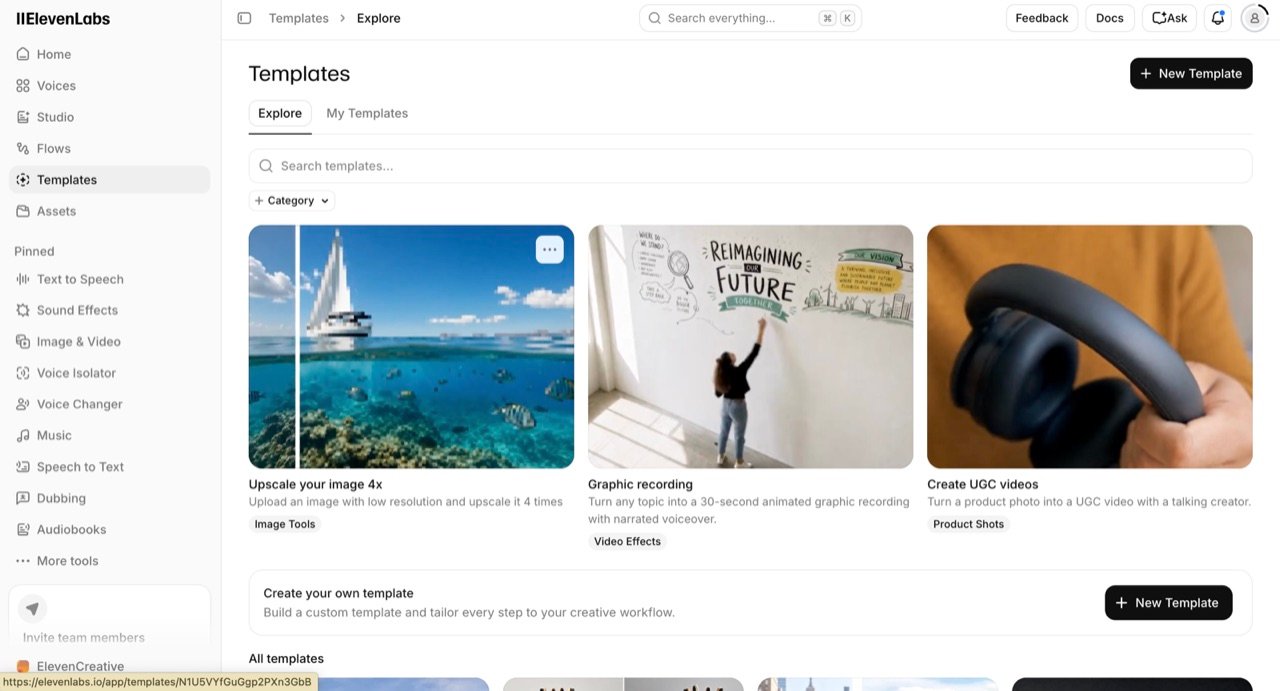
Task: Click the Upscale your image 4x title
Action: coord(316,484)
